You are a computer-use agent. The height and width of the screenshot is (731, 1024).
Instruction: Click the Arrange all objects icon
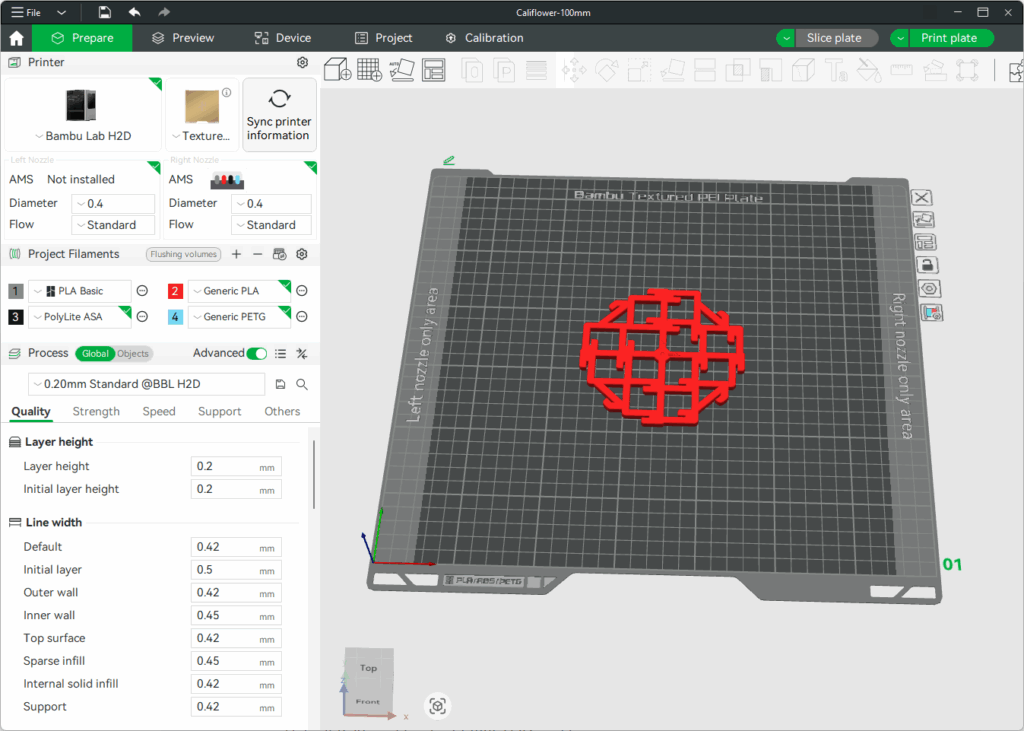pyautogui.click(x=434, y=70)
